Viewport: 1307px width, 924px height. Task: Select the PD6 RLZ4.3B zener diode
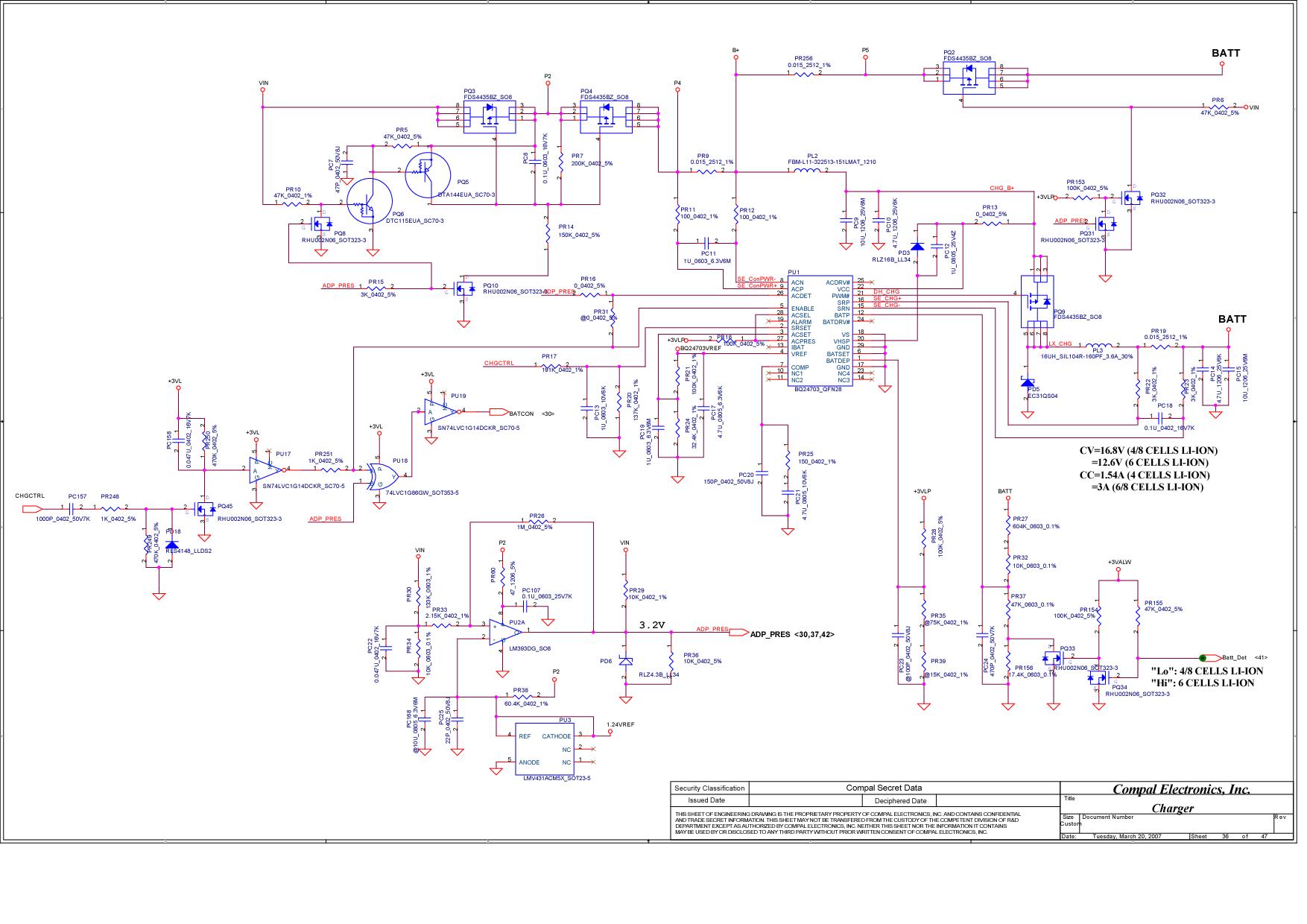625,660
